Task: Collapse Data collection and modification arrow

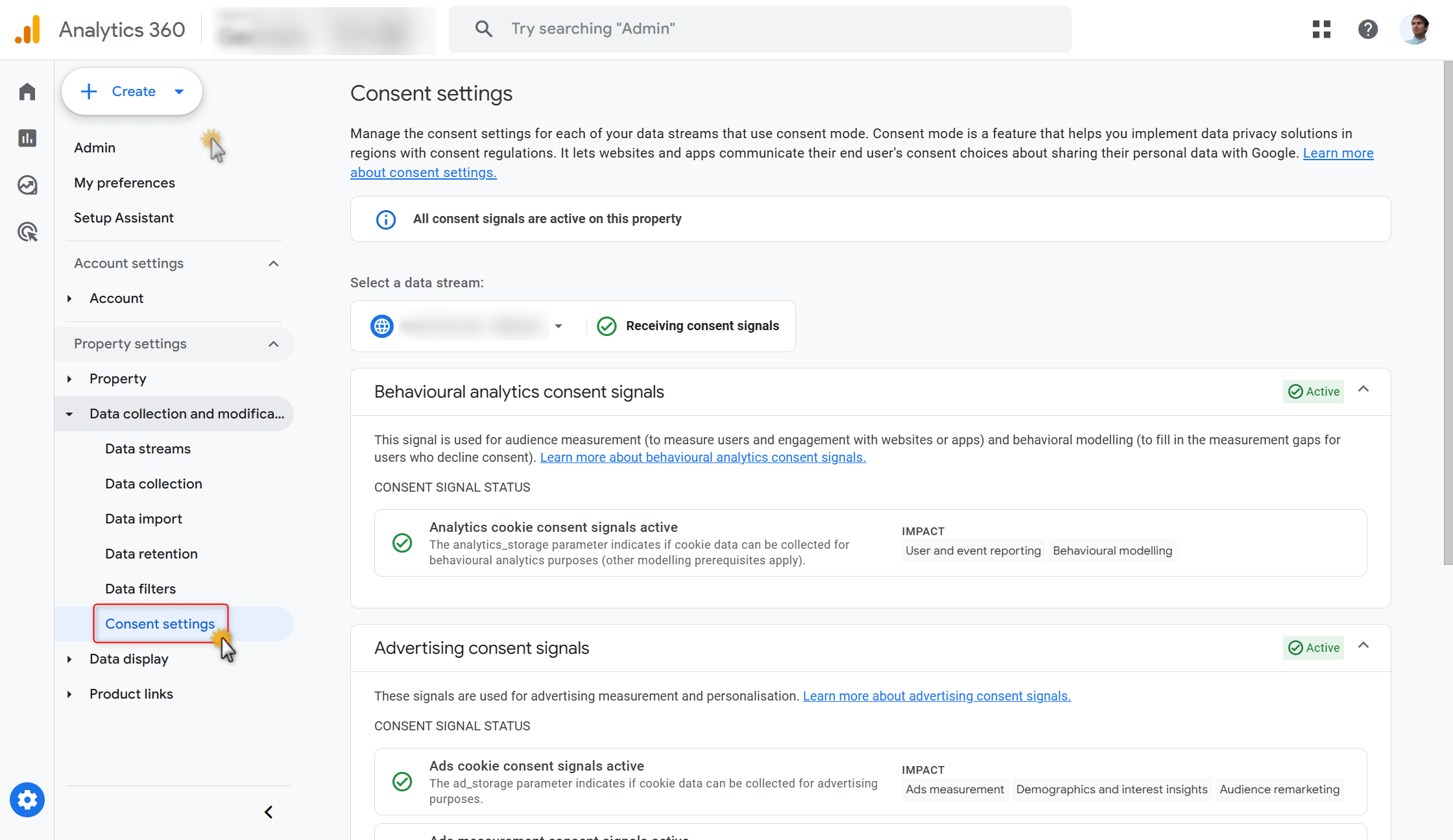Action: click(x=69, y=414)
